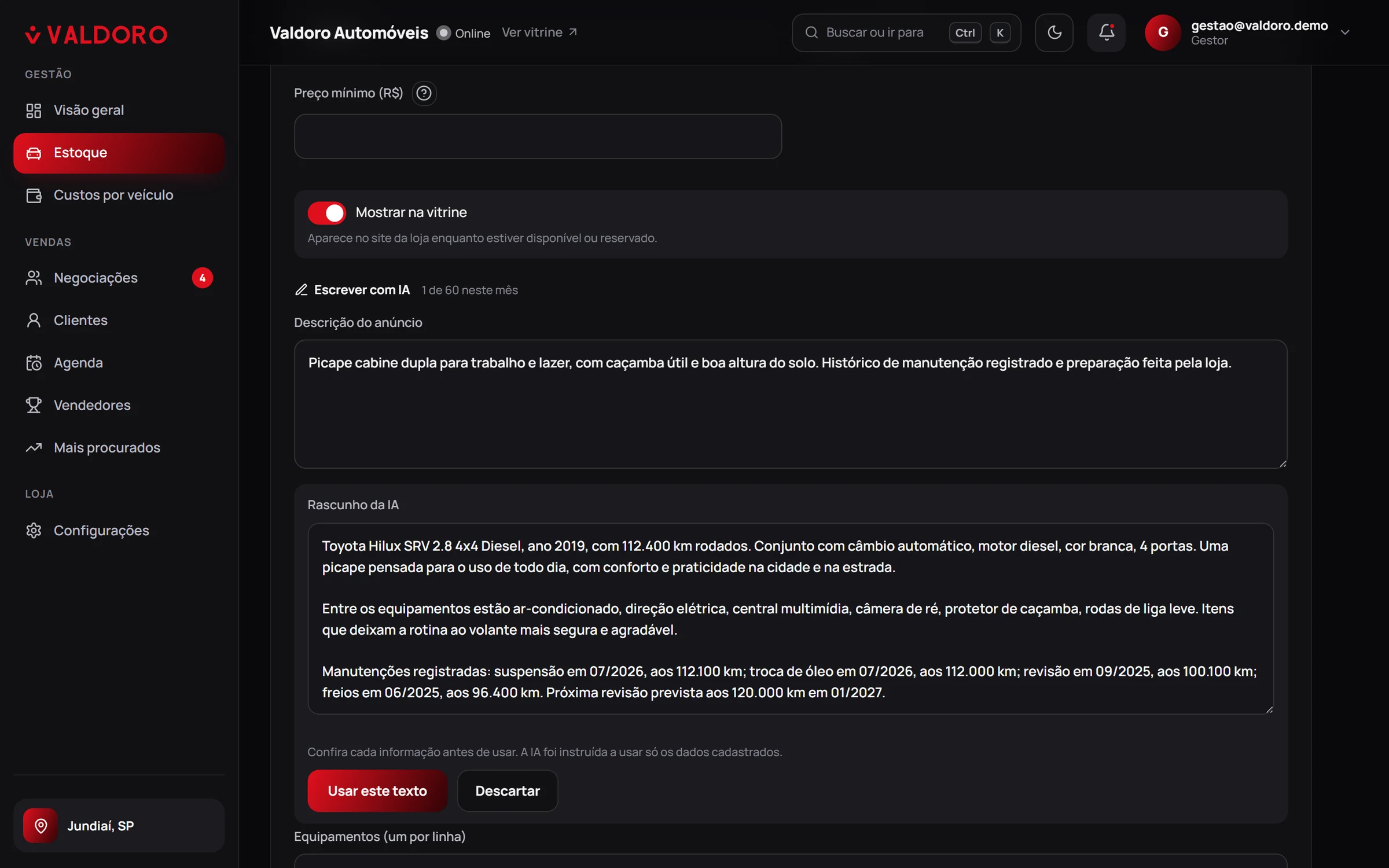Select the Estoque car icon
The height and width of the screenshot is (868, 1389).
click(34, 153)
